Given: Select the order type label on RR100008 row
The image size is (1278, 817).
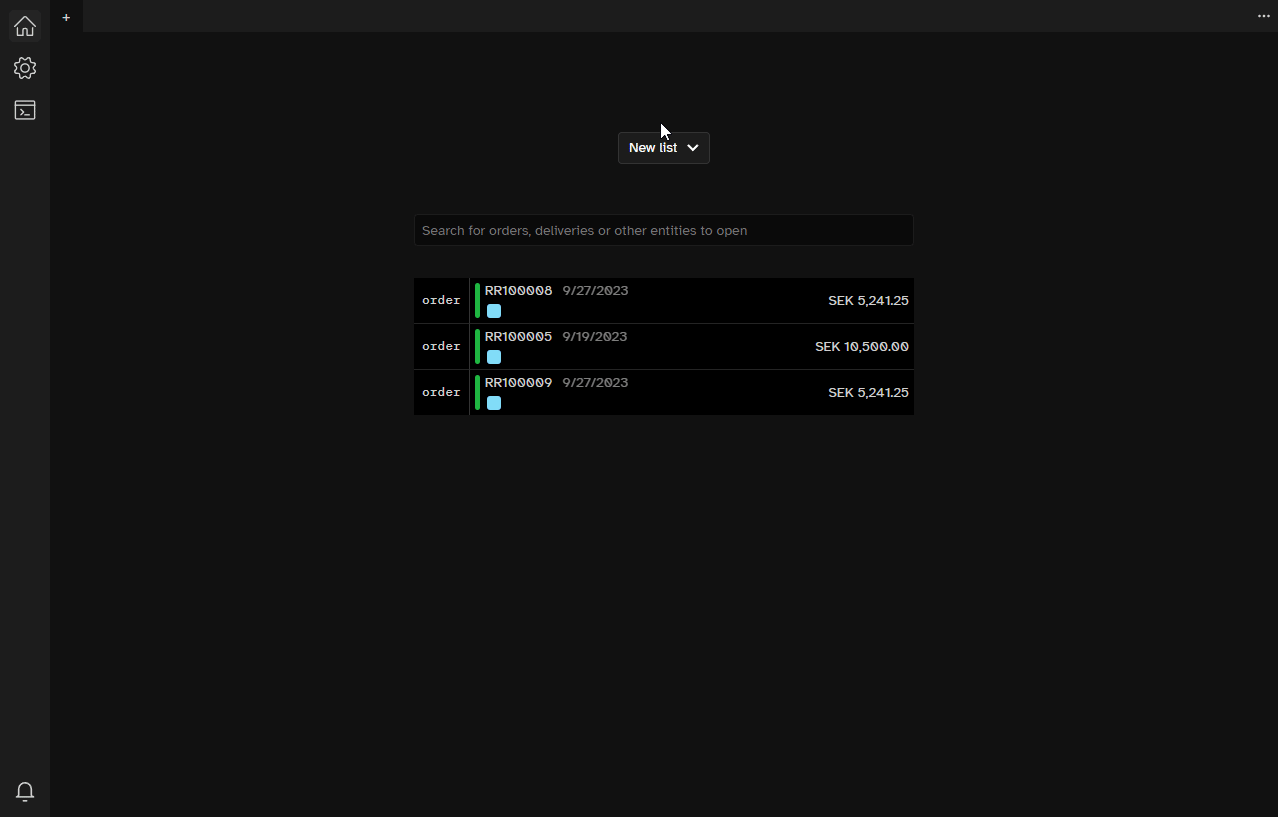Looking at the screenshot, I should pyautogui.click(x=440, y=300).
